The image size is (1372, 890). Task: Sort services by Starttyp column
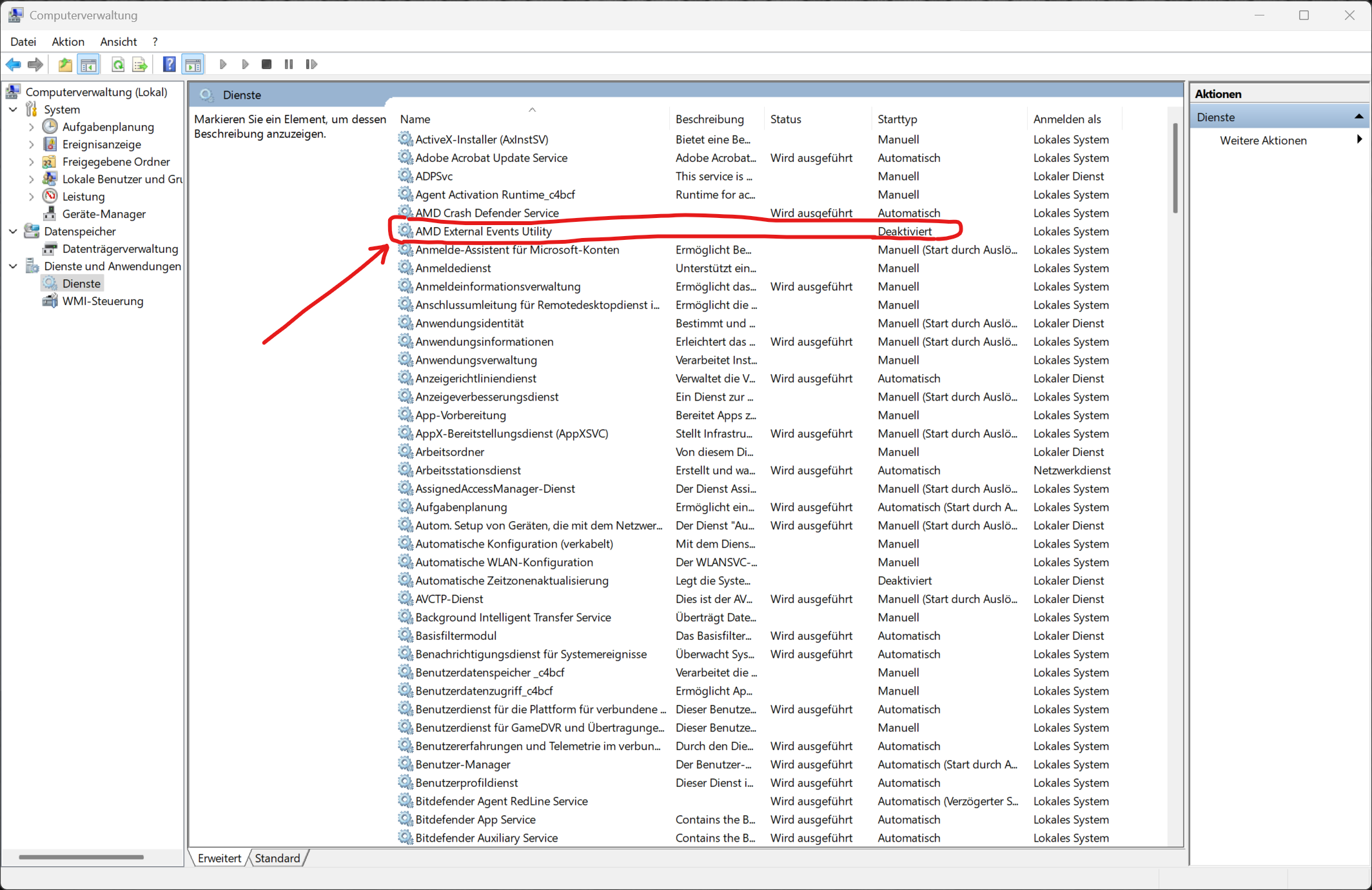[897, 119]
